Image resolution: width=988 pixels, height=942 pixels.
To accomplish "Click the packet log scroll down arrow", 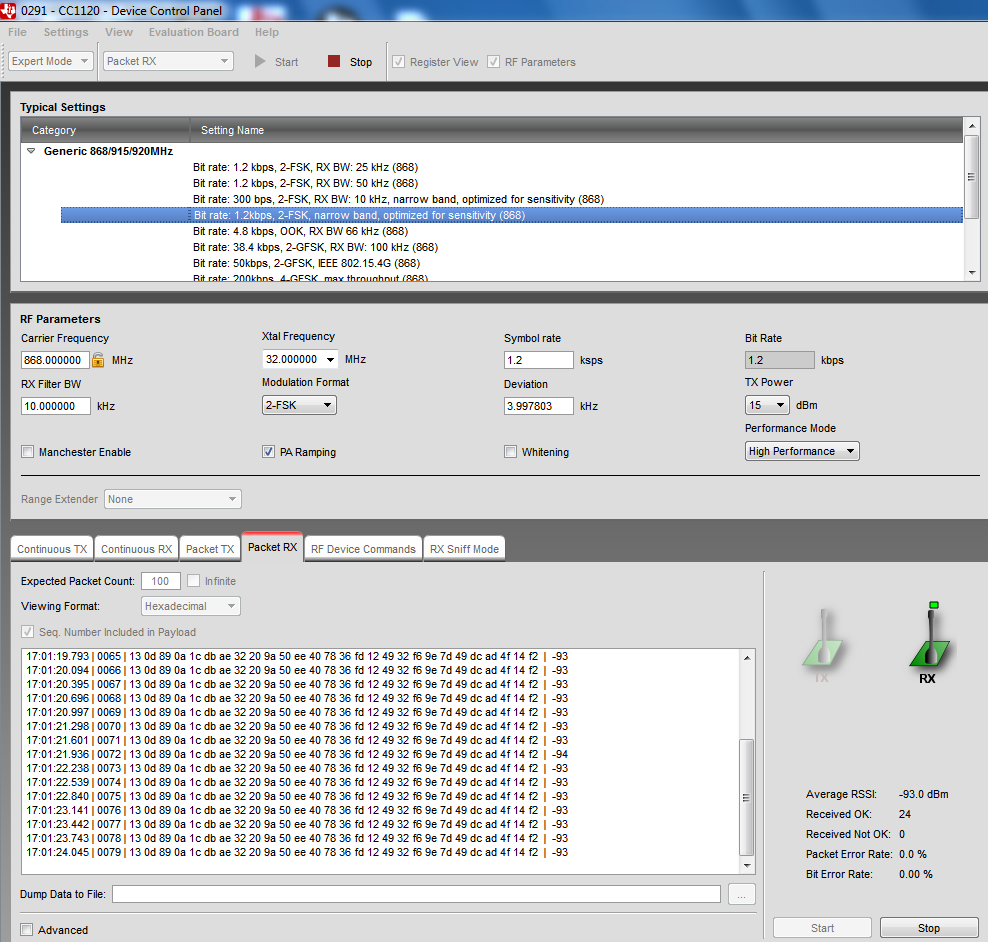I will click(747, 866).
